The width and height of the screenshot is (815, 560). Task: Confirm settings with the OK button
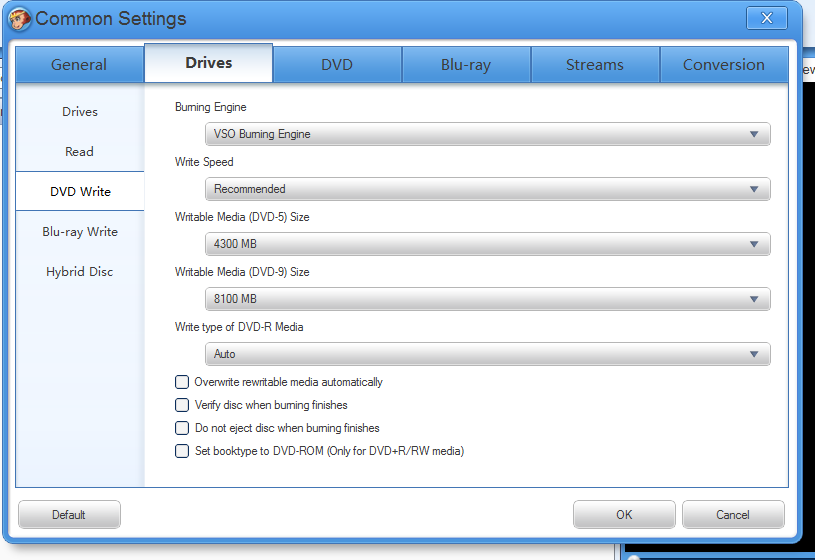[x=624, y=515]
